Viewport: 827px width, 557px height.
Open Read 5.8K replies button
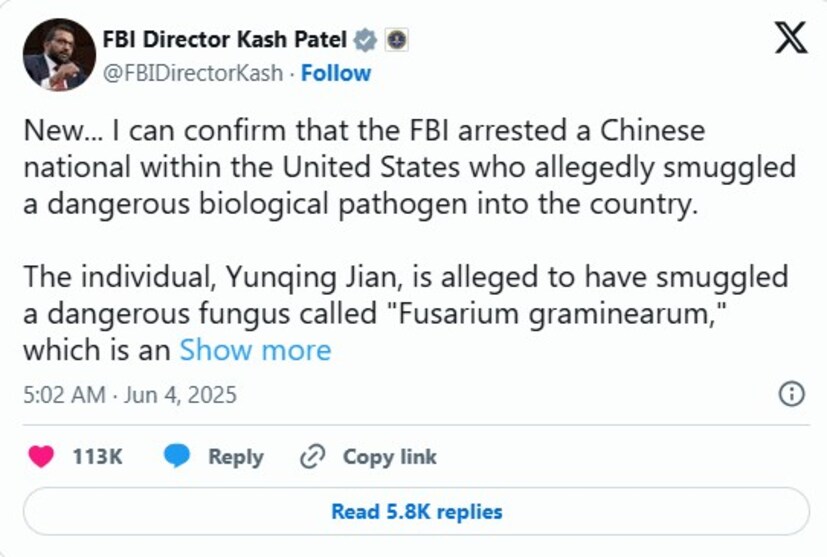pos(416,512)
